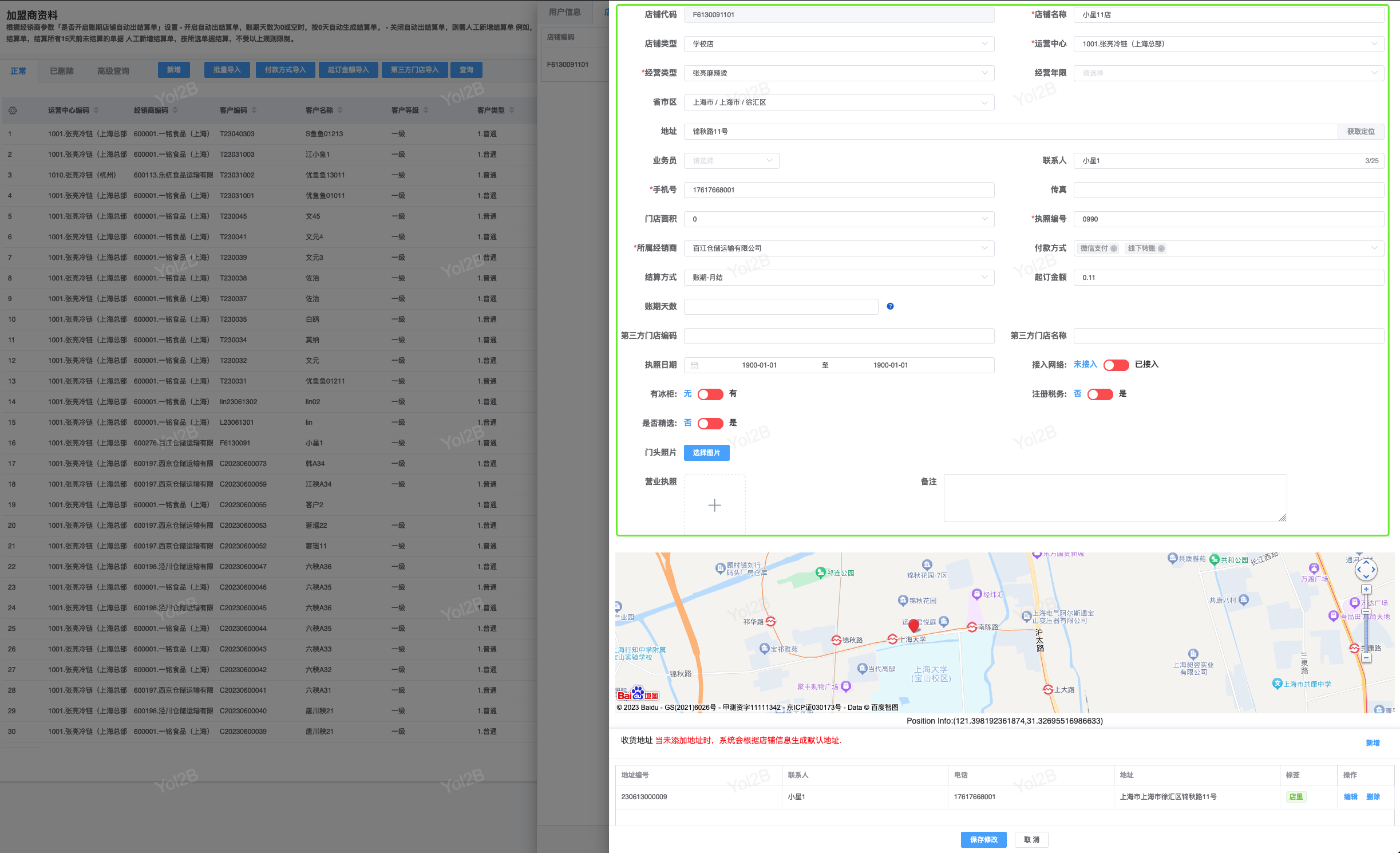Click the map zoom-in plus button
The width and height of the screenshot is (1400, 853).
[1366, 589]
